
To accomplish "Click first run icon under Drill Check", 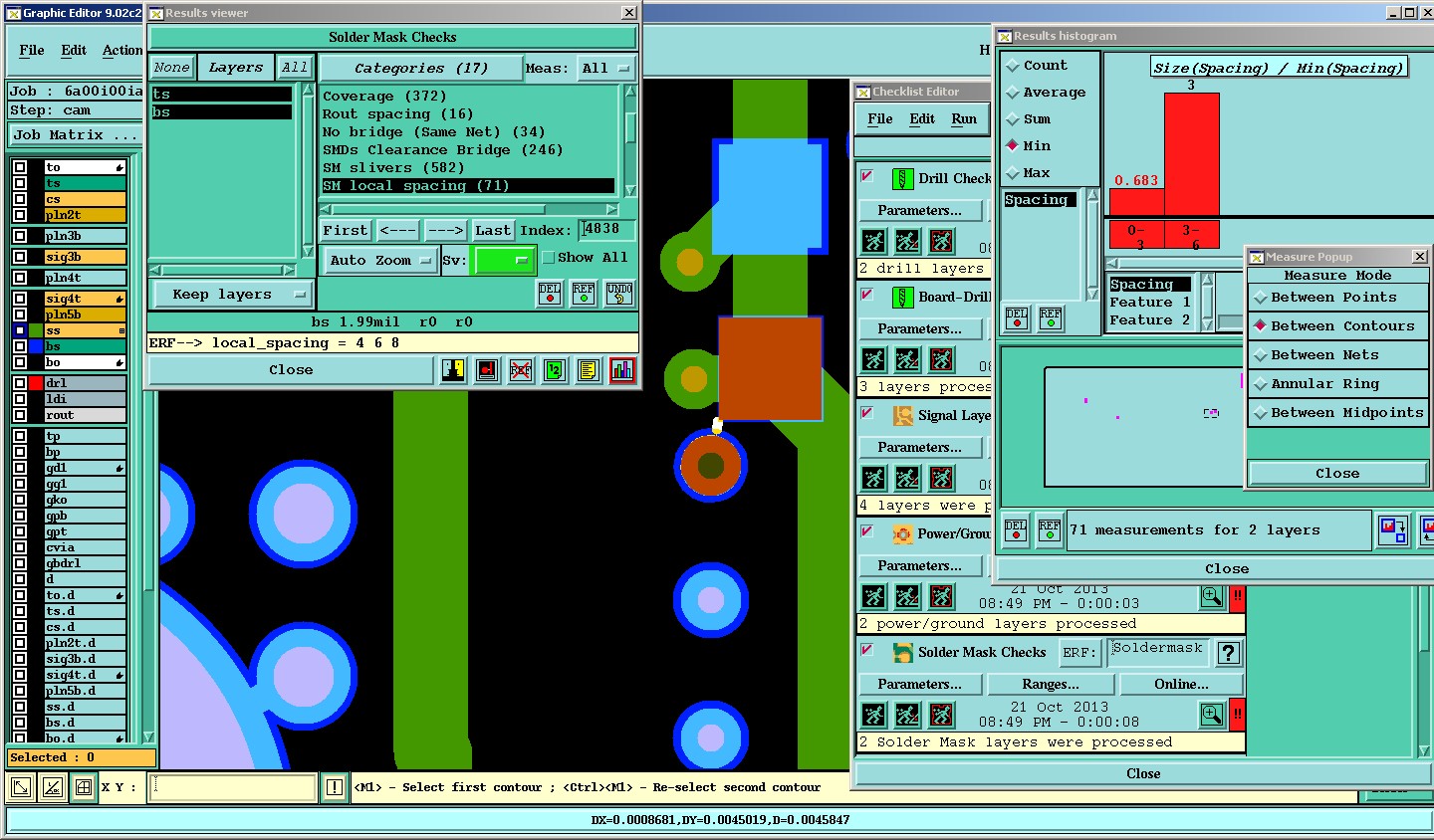I will [x=873, y=241].
